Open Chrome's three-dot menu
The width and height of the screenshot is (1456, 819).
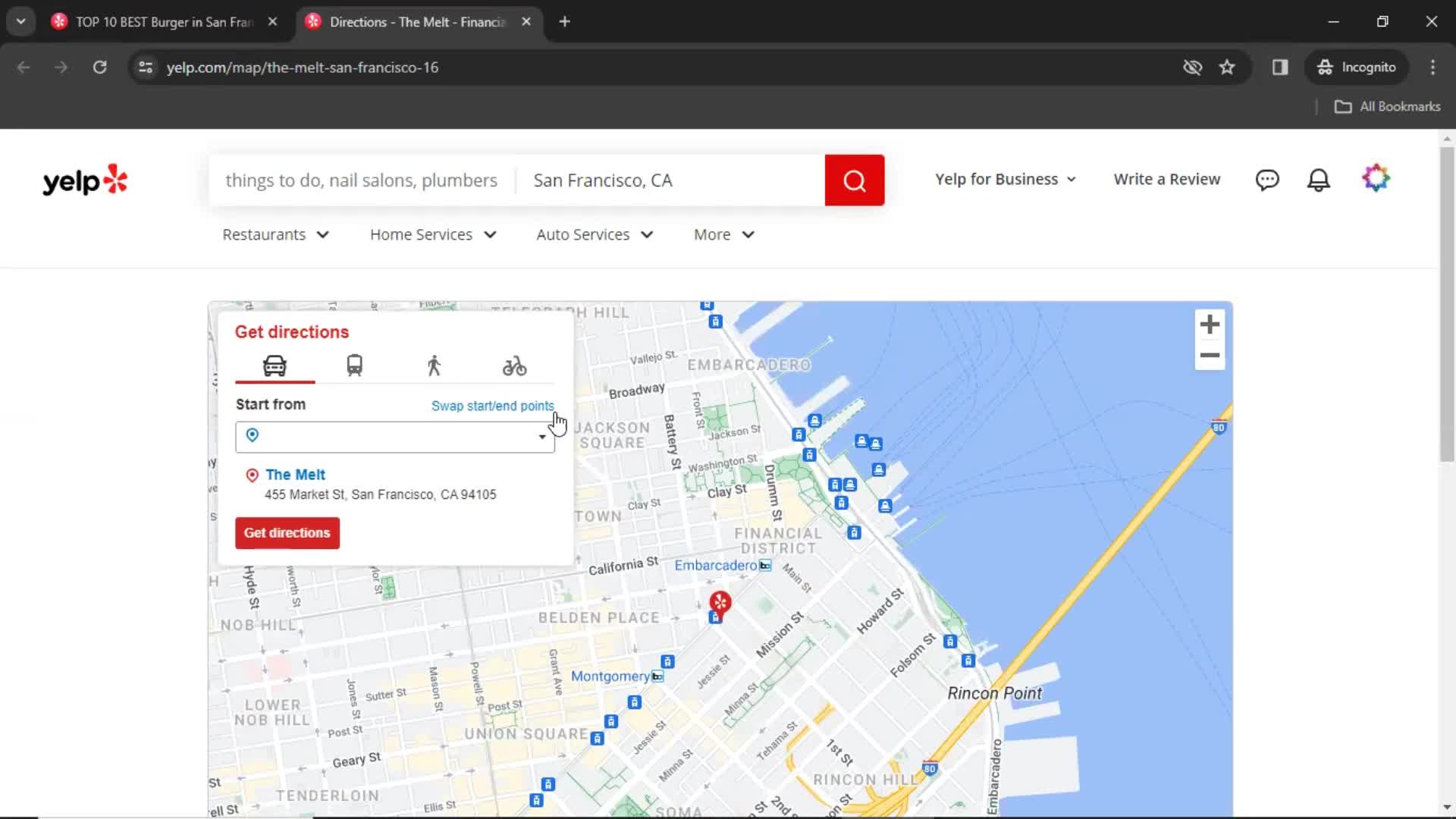[x=1432, y=67]
